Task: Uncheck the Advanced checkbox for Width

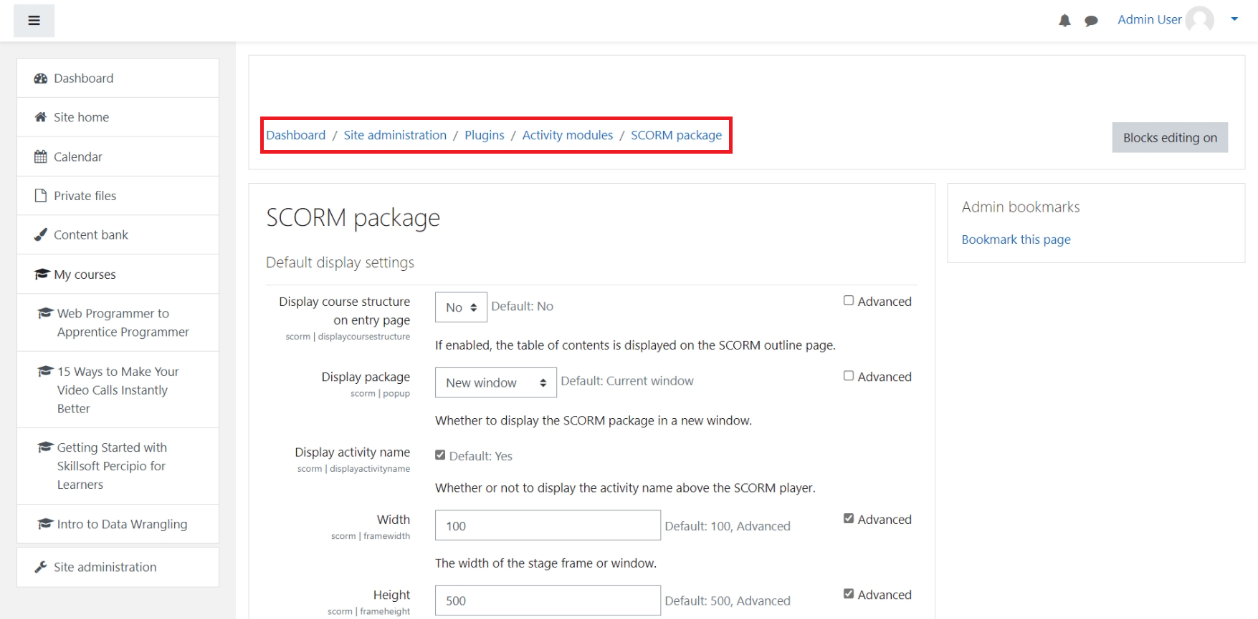Action: (849, 520)
